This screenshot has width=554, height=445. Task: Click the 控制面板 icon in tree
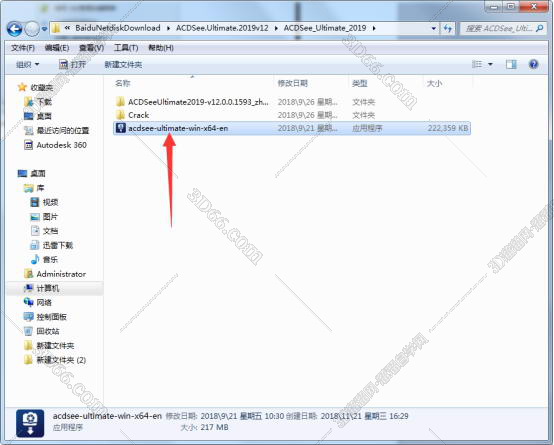coord(28,317)
